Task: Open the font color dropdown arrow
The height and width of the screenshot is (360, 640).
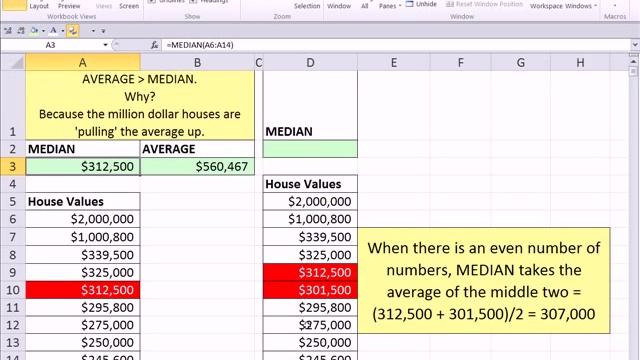Action: pyautogui.click(x=62, y=31)
